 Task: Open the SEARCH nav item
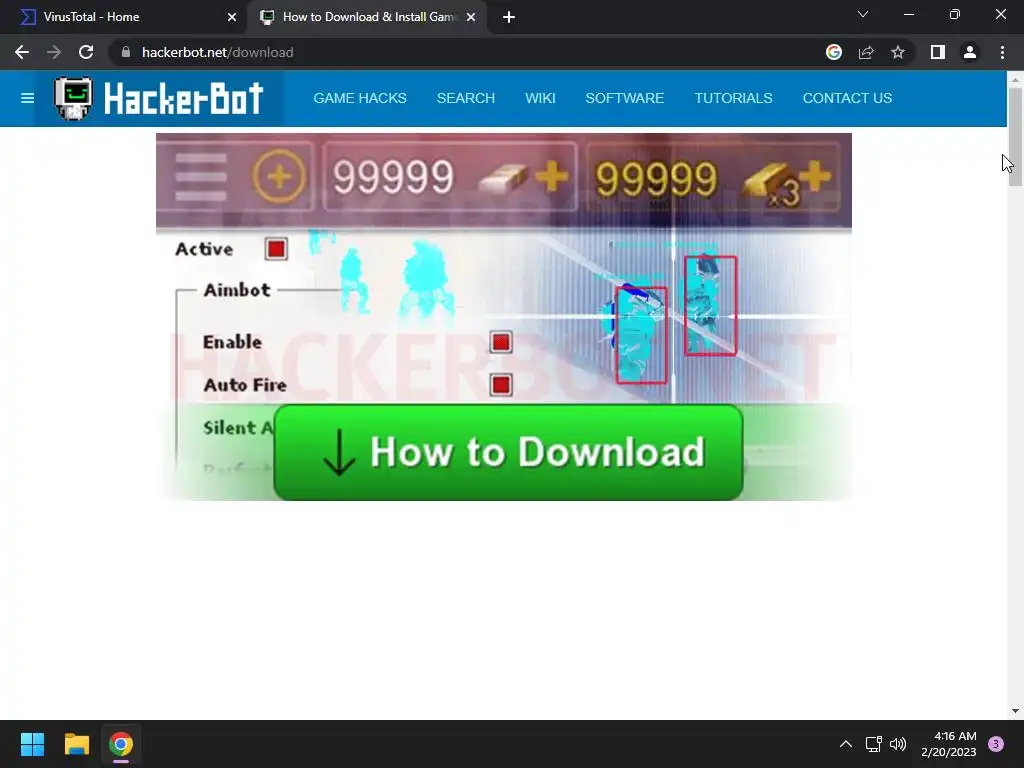(466, 98)
